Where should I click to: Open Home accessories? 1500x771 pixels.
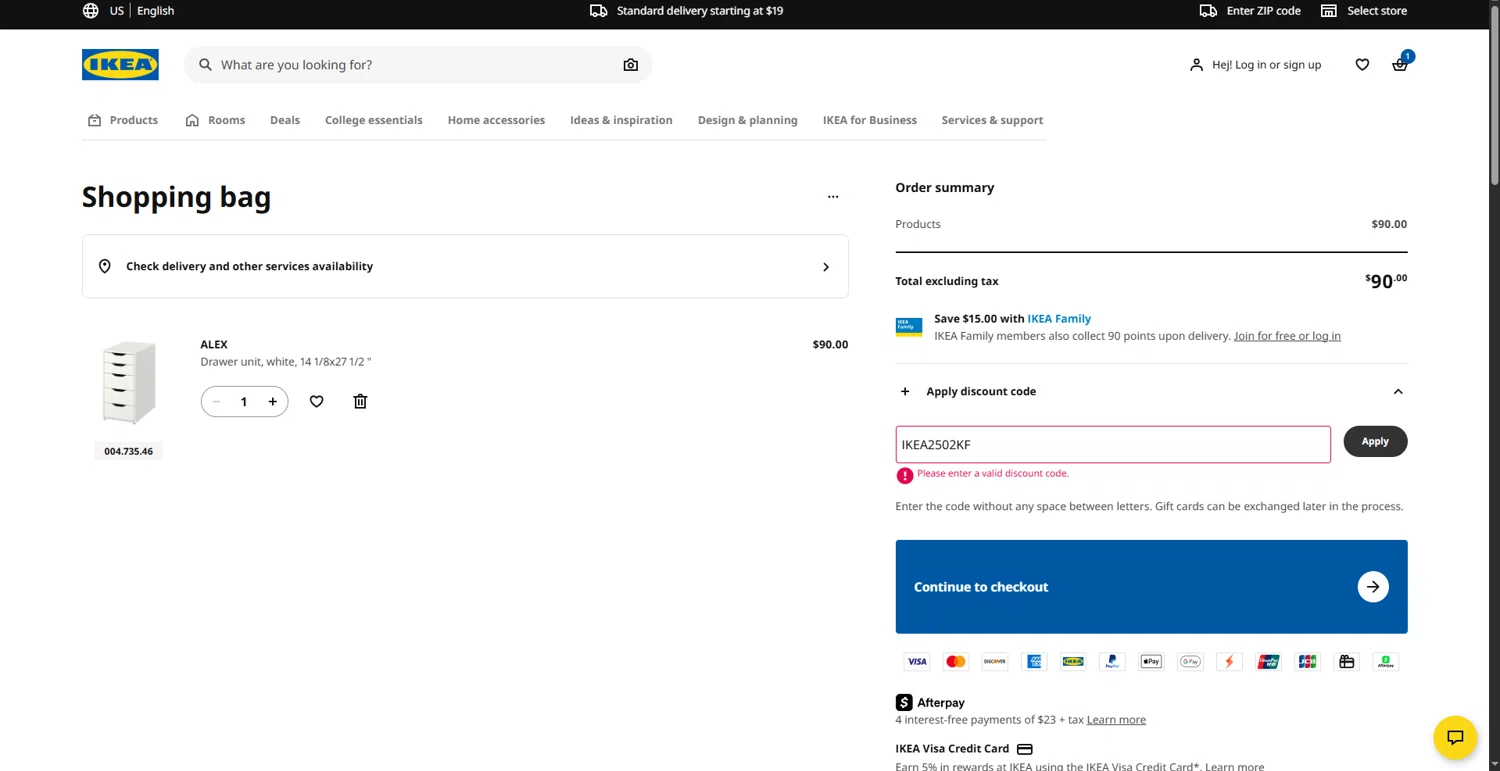496,120
